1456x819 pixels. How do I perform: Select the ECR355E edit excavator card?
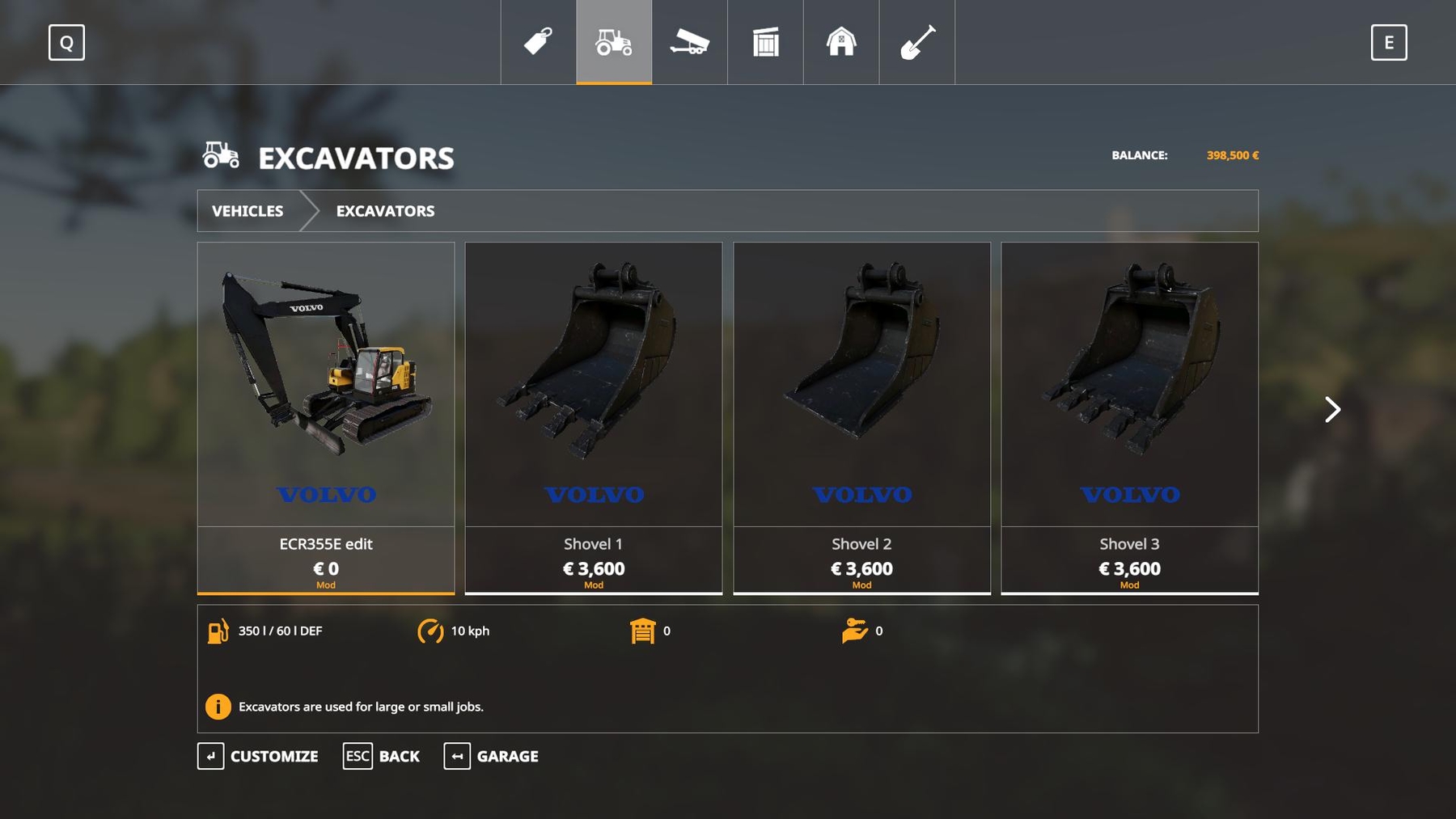click(326, 418)
